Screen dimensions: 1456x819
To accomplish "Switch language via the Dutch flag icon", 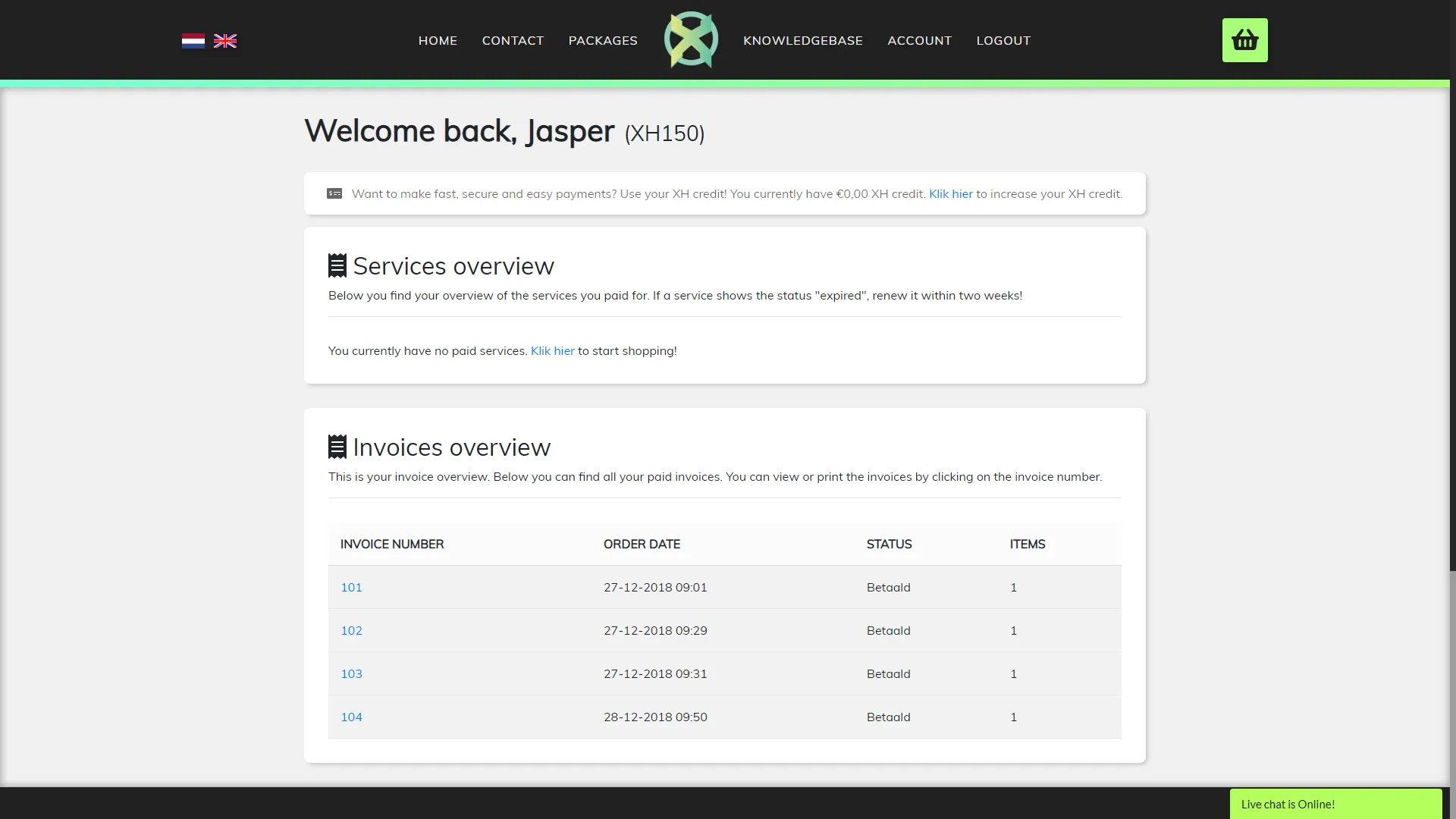I will click(193, 41).
